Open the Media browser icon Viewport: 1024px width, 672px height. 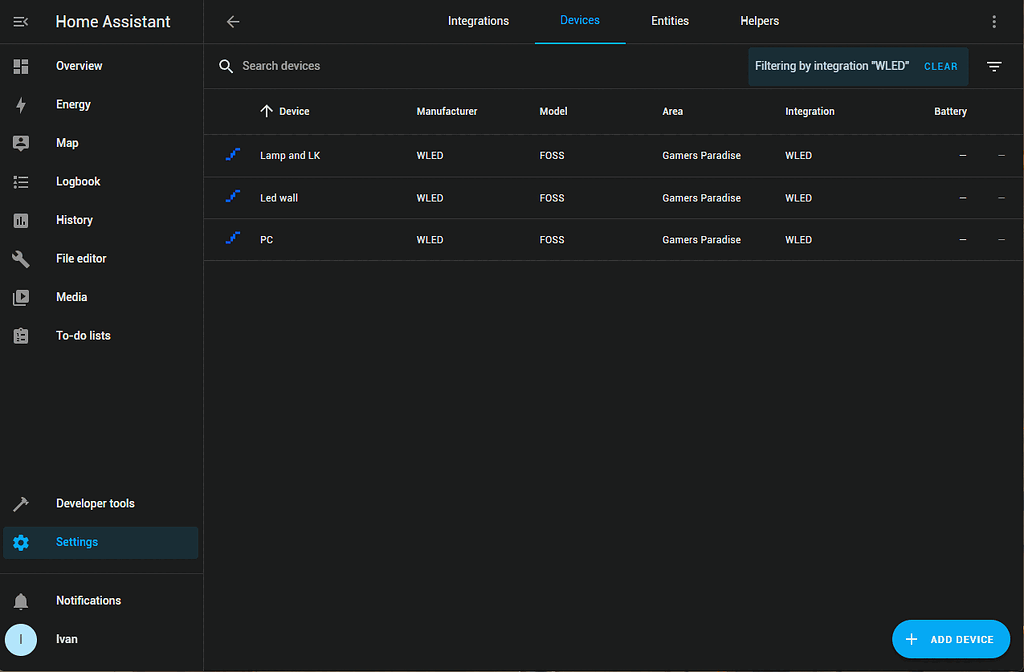(20, 296)
